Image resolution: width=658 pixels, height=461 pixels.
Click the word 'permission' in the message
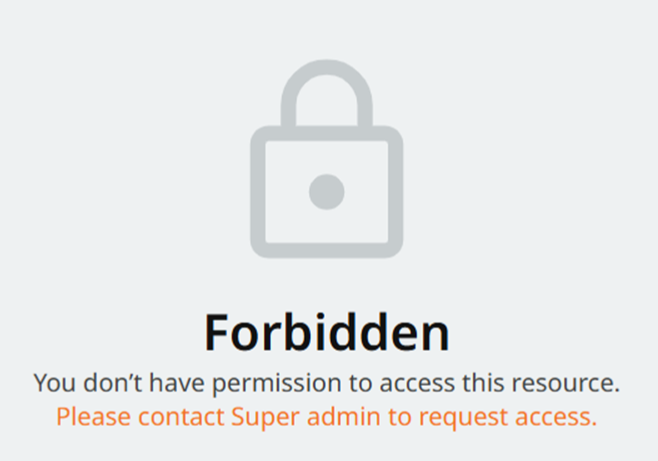pos(277,383)
